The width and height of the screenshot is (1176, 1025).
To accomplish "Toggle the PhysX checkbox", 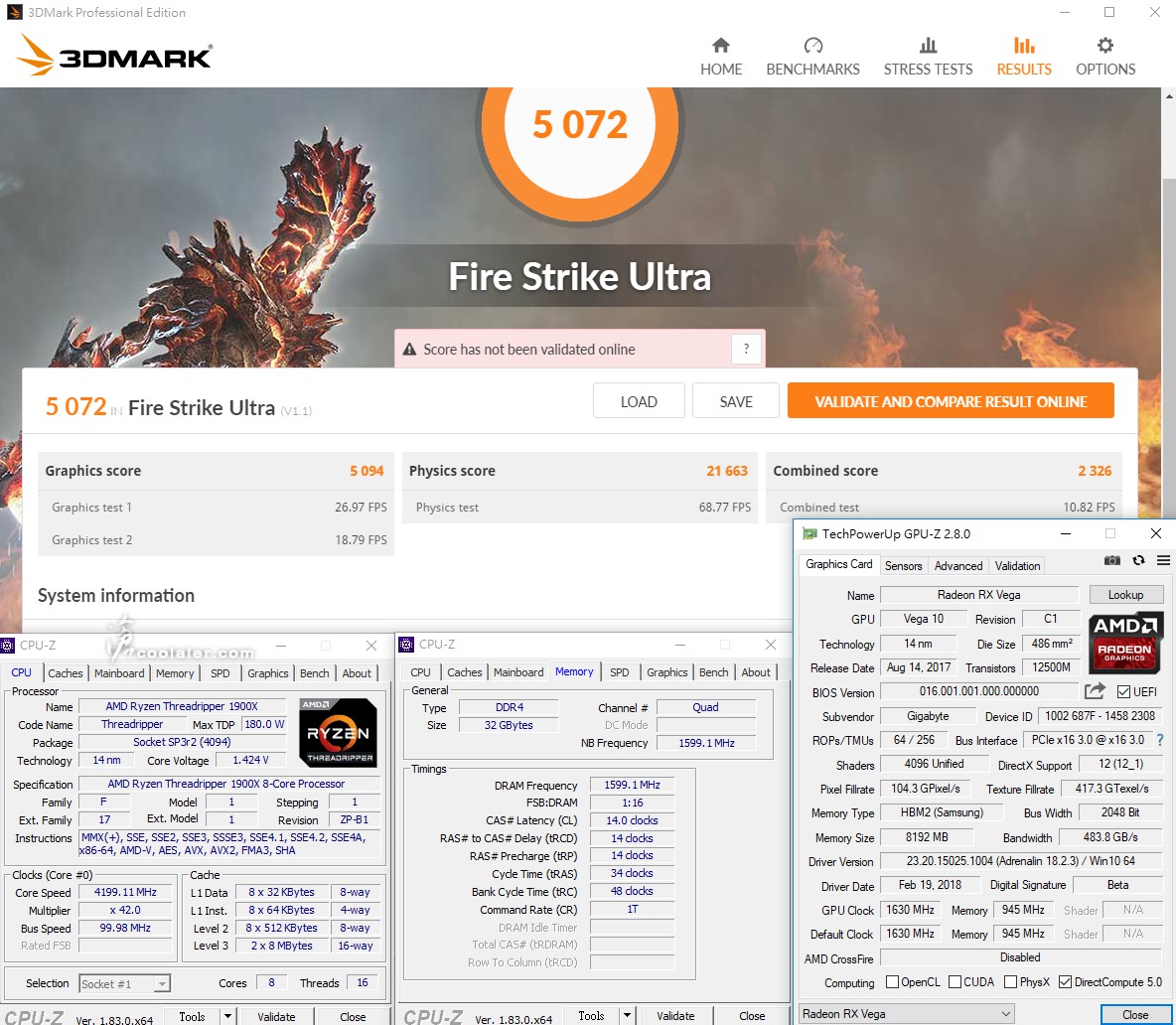I will click(x=1010, y=981).
